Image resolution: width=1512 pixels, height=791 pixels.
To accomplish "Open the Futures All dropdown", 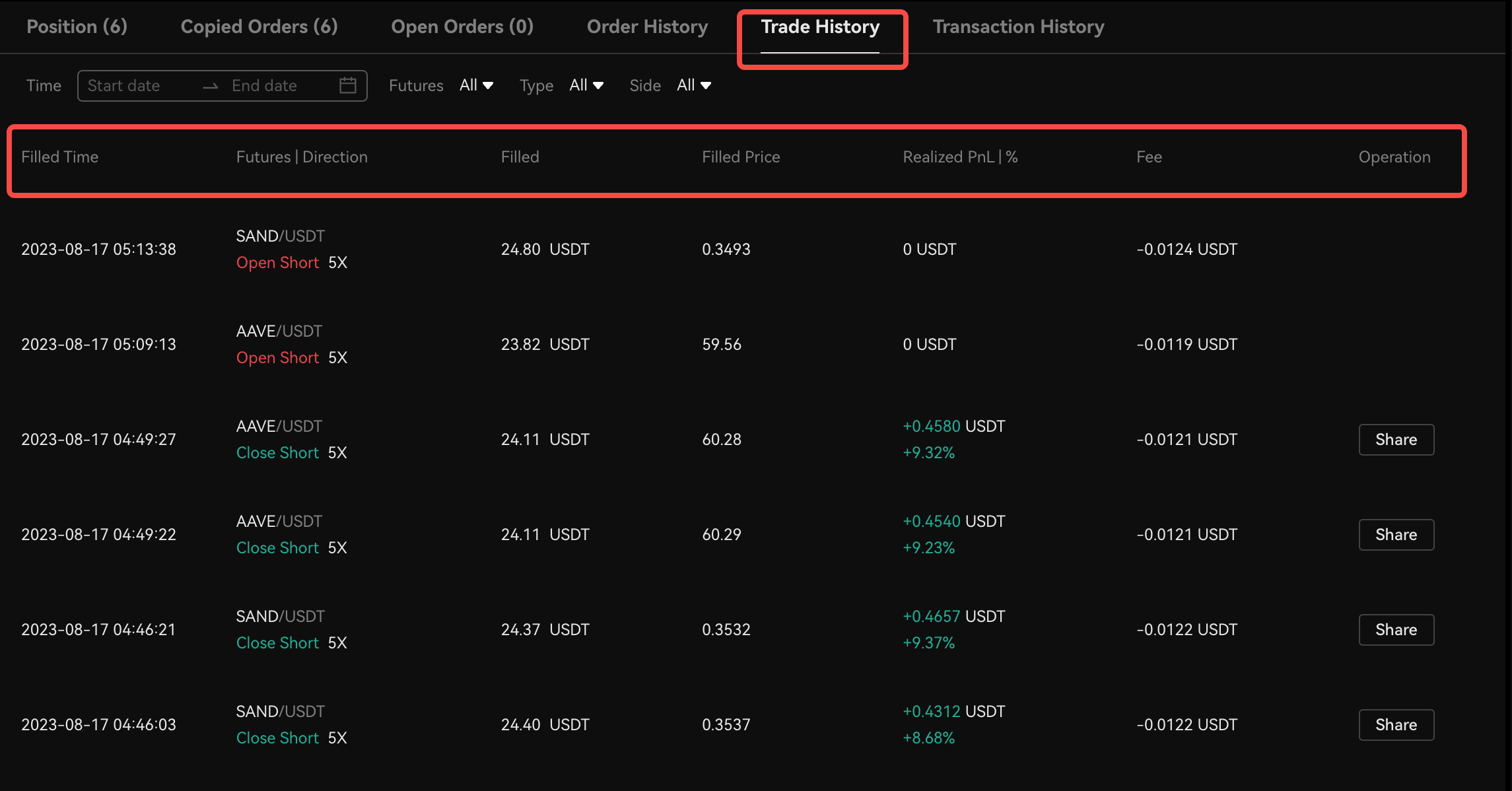I will [476, 85].
